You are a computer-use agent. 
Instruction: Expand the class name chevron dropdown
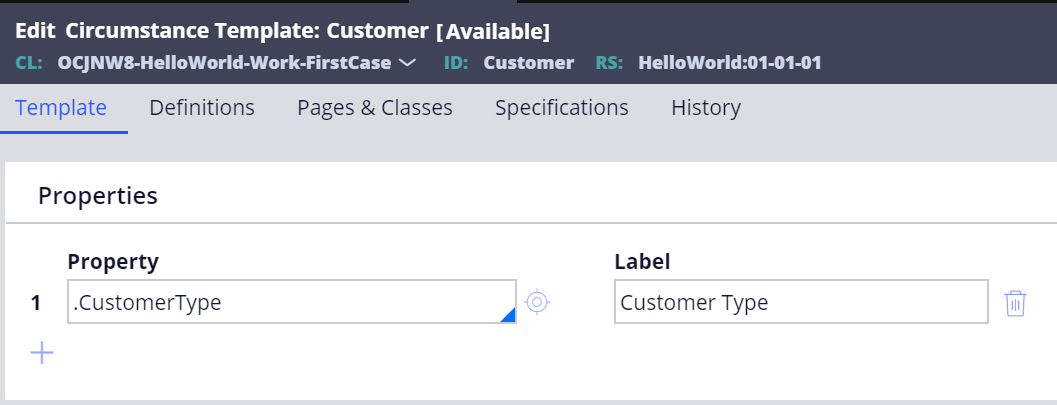pyautogui.click(x=407, y=63)
